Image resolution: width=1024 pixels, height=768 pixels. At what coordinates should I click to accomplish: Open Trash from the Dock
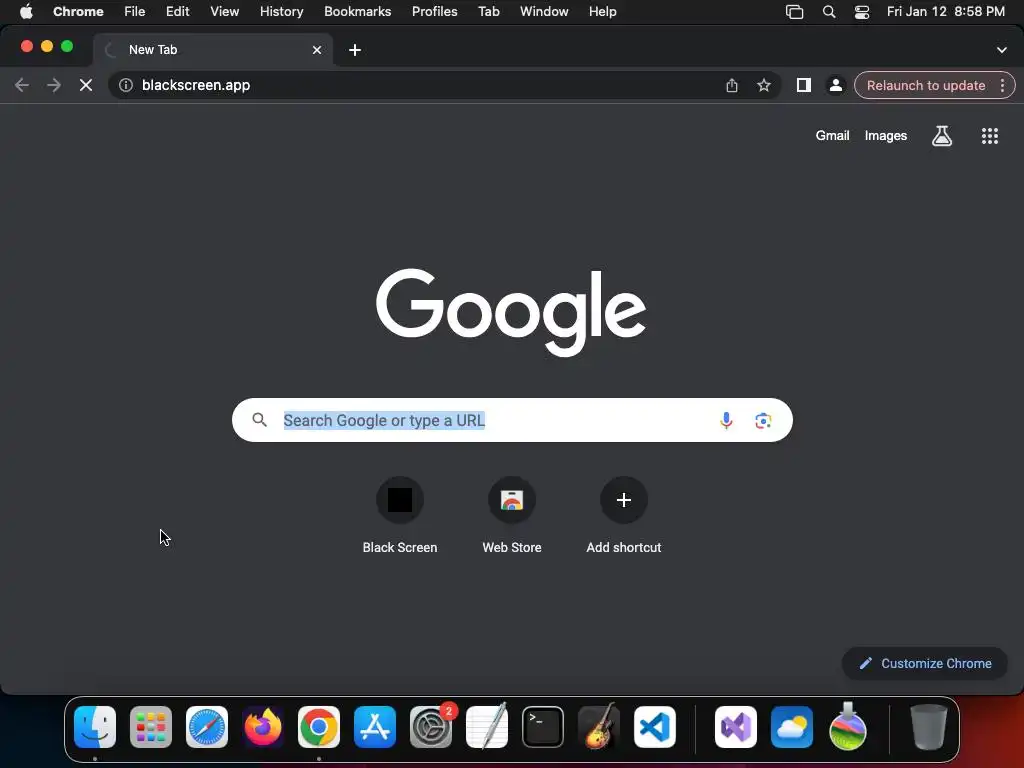pos(928,726)
